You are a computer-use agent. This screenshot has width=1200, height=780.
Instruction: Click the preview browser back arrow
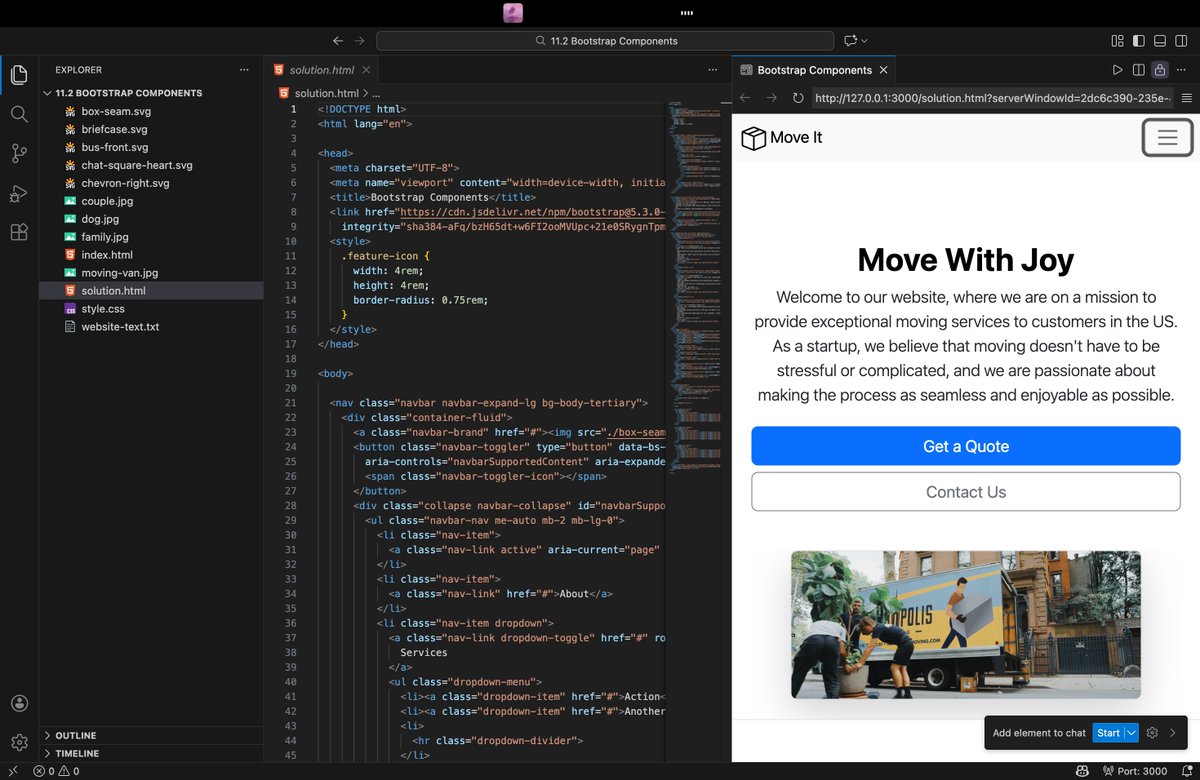pos(744,98)
